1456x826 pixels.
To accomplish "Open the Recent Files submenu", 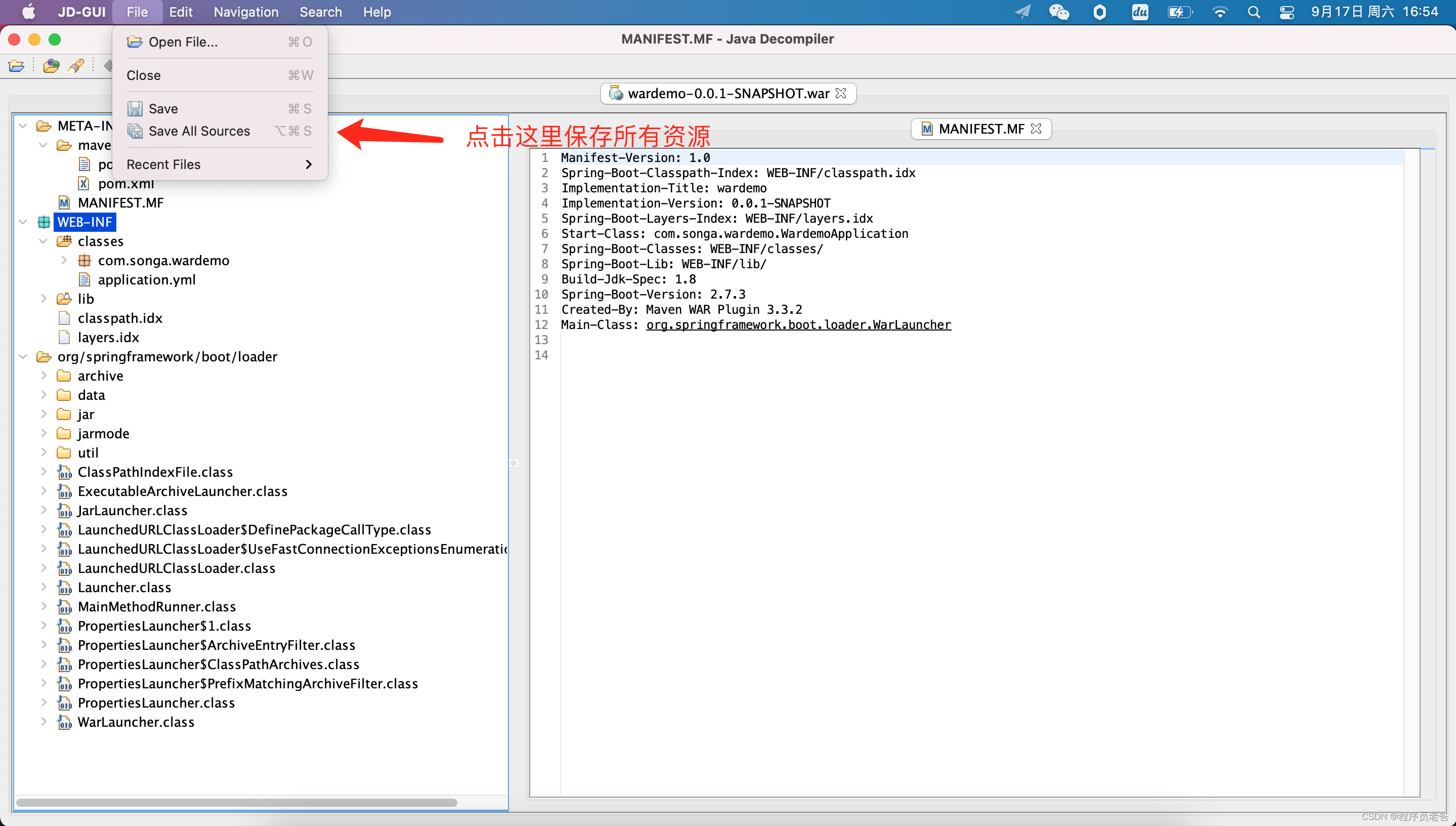I will tap(220, 164).
